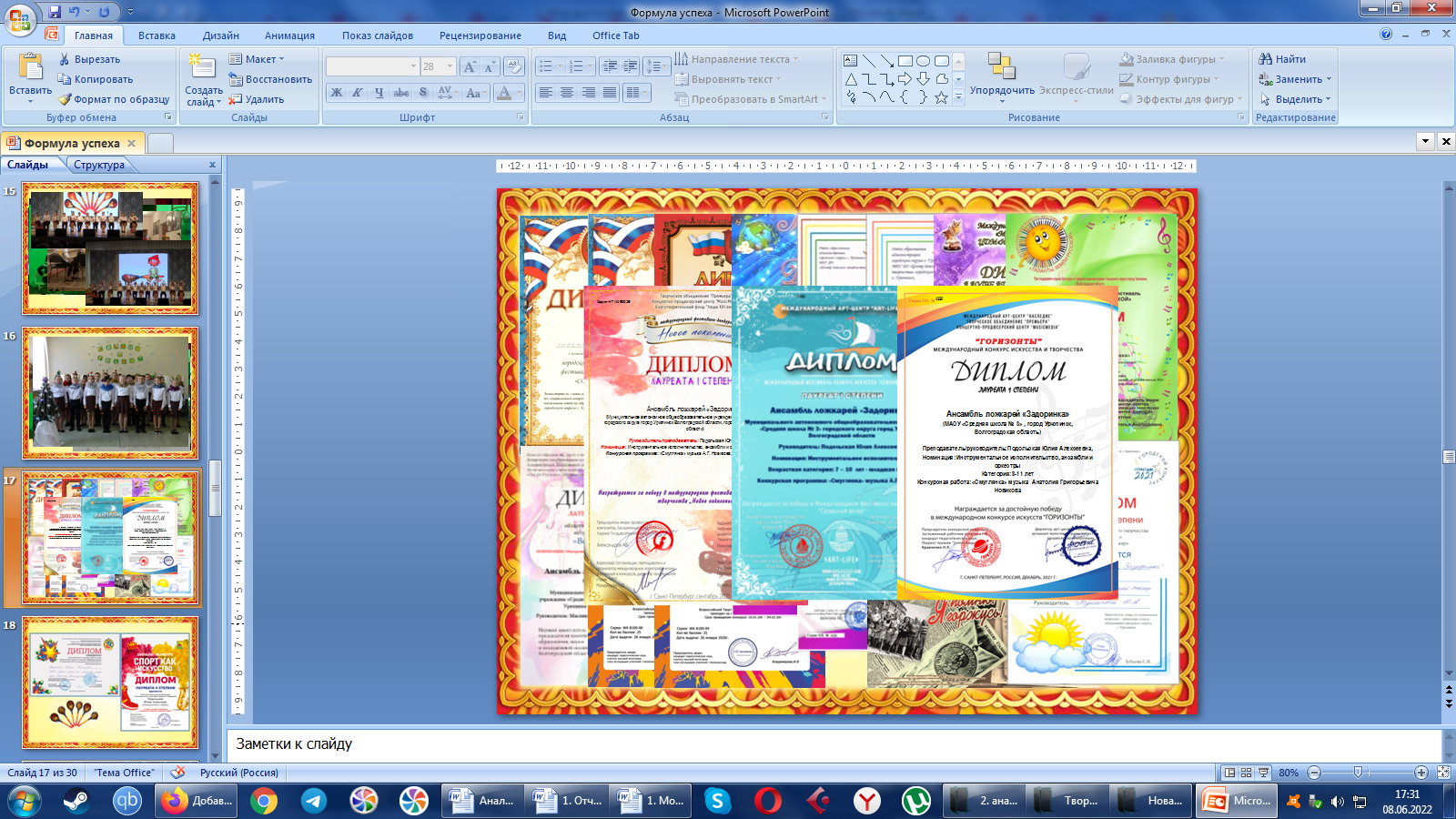This screenshot has height=819, width=1456.
Task: Click "Тема Office" status bar entry
Action: click(125, 773)
